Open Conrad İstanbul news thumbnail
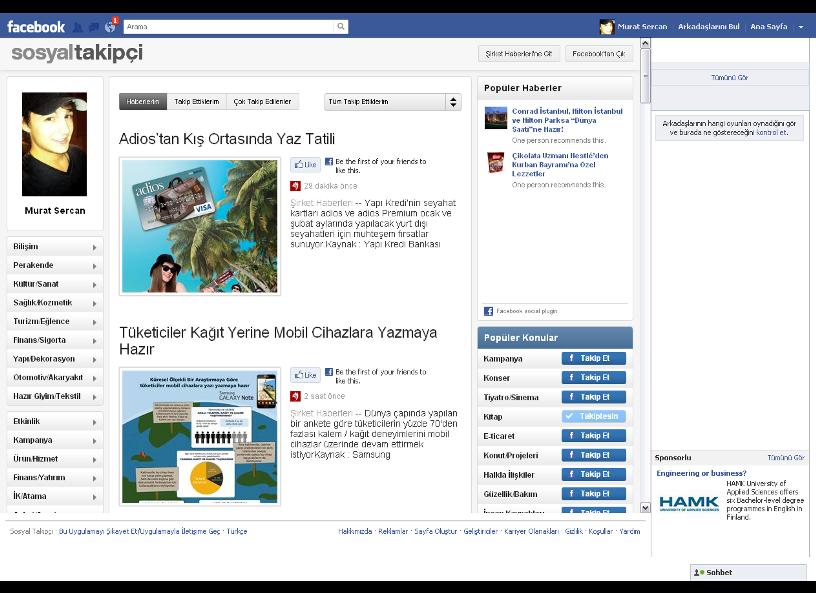816x593 pixels. tap(495, 118)
